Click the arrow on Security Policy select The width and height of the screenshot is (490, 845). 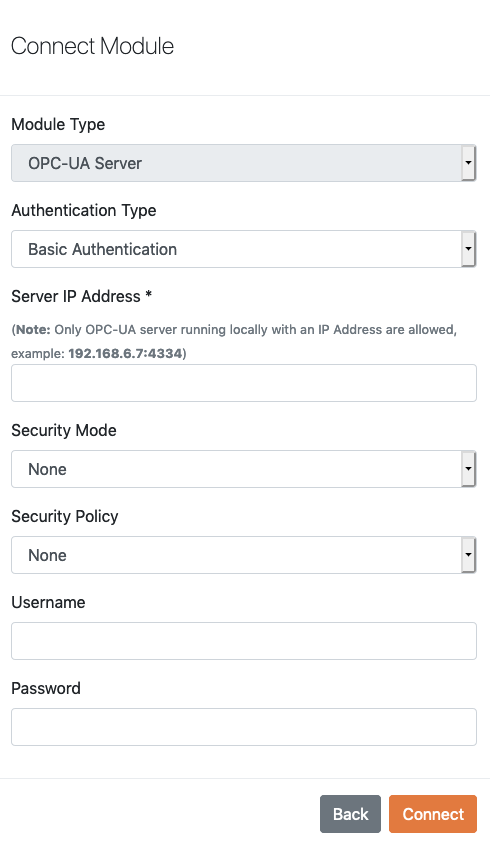468,555
